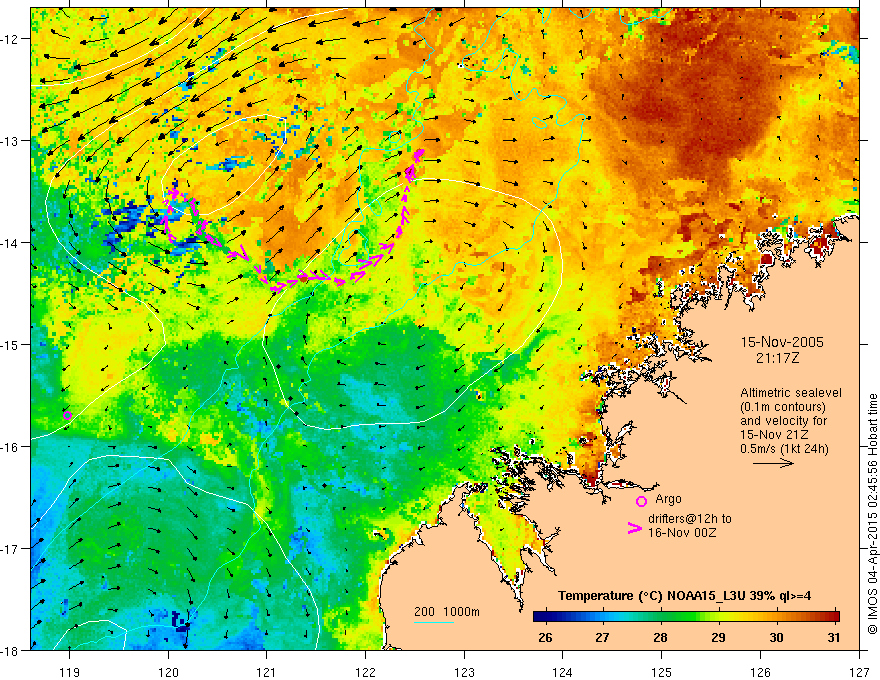Click the colorbar tick label 31

834,637
